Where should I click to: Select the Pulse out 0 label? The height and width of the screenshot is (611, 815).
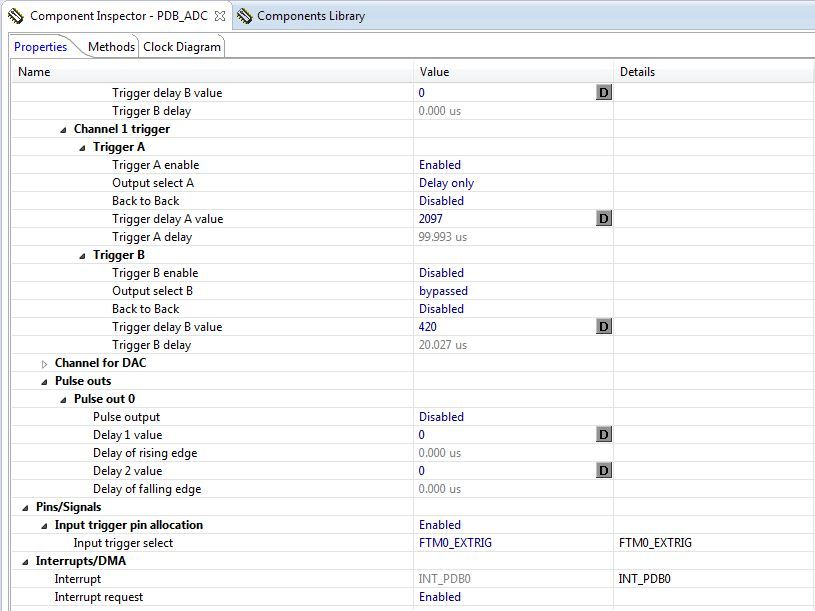pyautogui.click(x=104, y=399)
